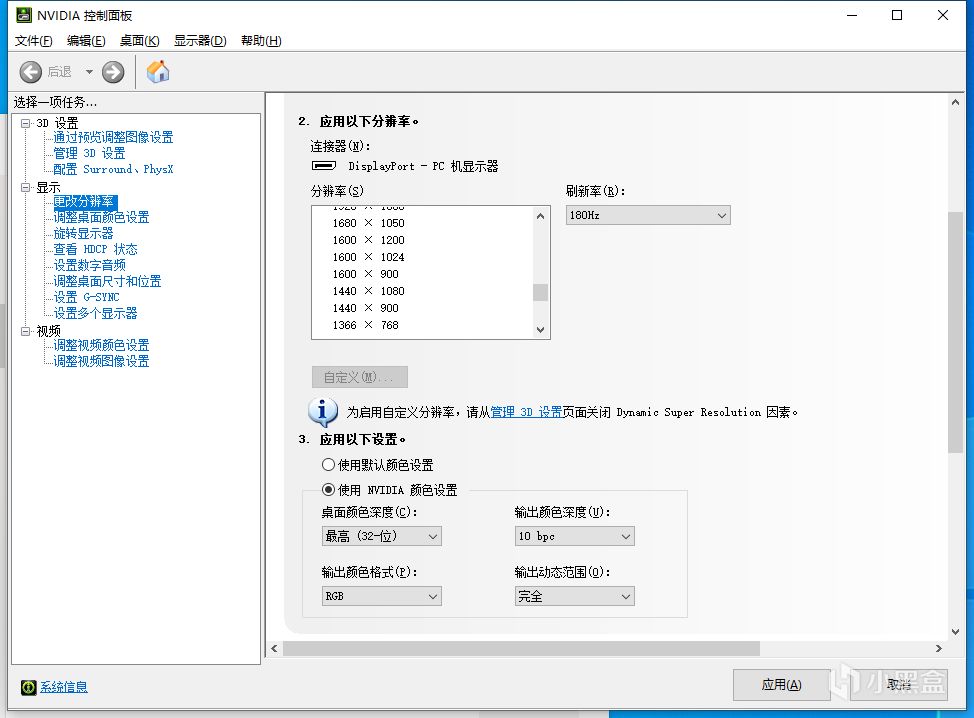Screen dimensions: 974x718
Task: Open 查看 HDCP 状态
Action: tap(96, 249)
